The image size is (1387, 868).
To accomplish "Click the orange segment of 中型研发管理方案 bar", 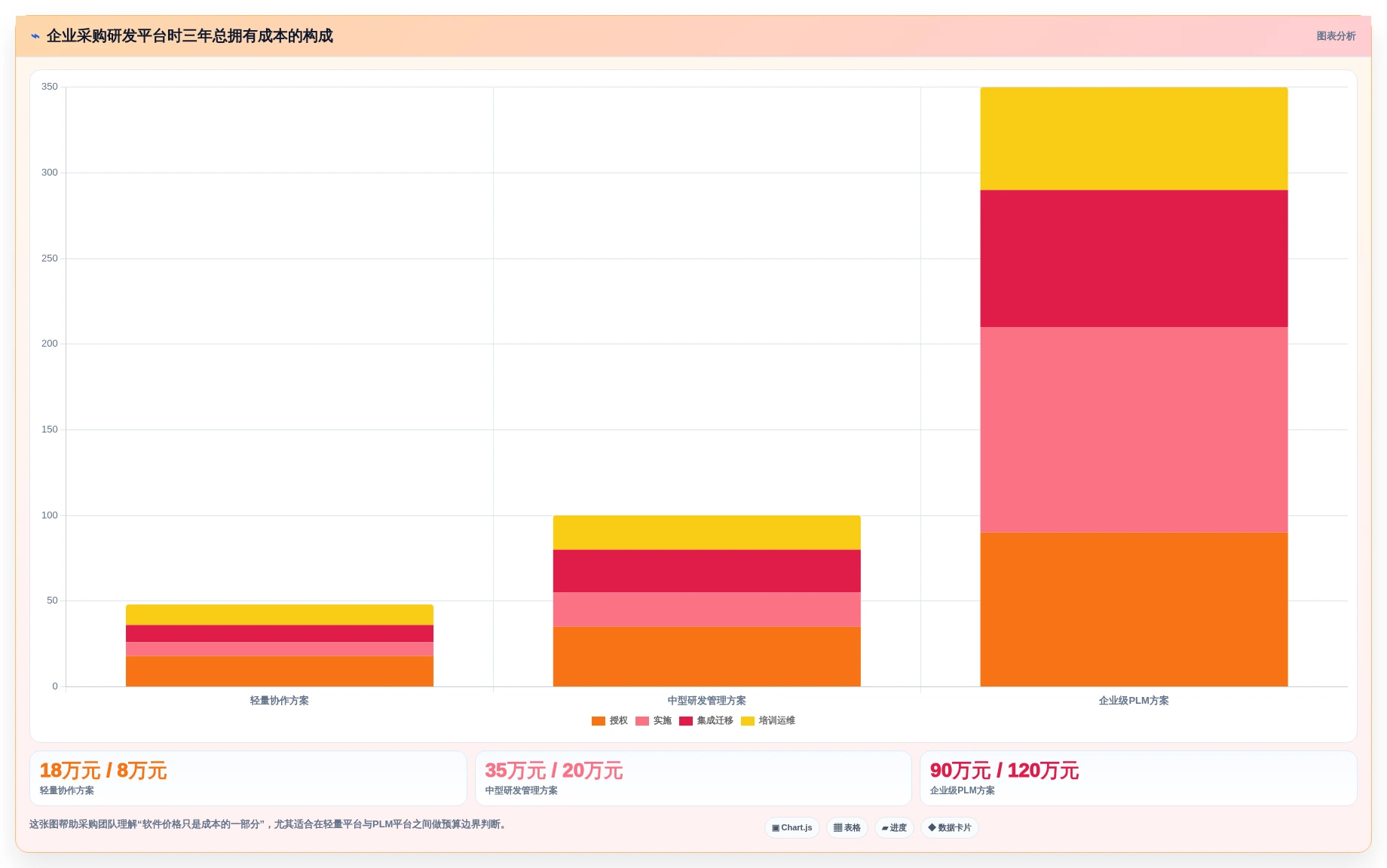I will (x=706, y=656).
